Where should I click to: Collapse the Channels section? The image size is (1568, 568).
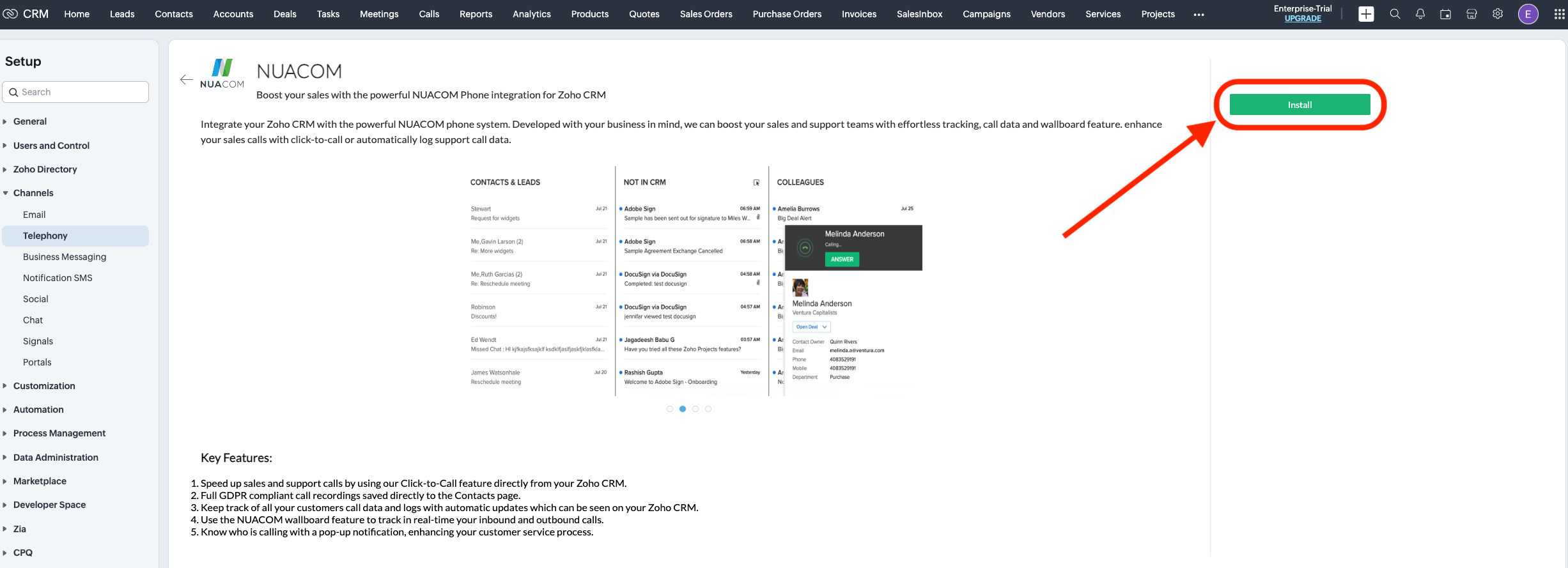click(x=33, y=193)
